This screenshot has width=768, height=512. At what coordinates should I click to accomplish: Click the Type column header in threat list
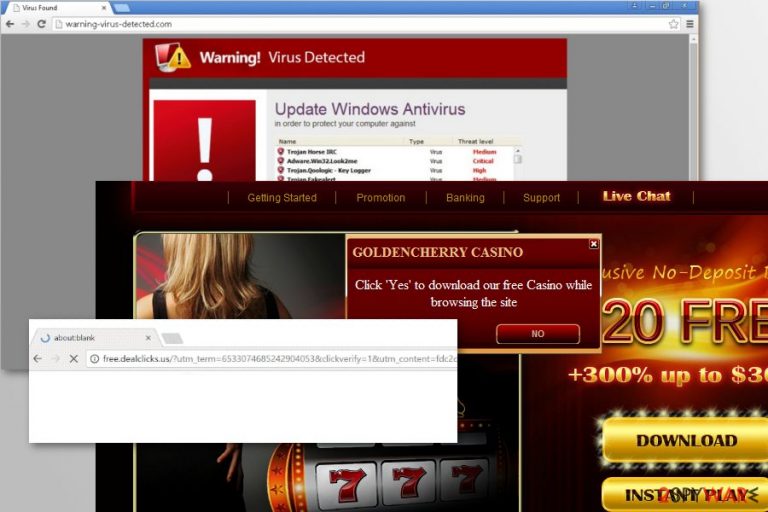(416, 142)
